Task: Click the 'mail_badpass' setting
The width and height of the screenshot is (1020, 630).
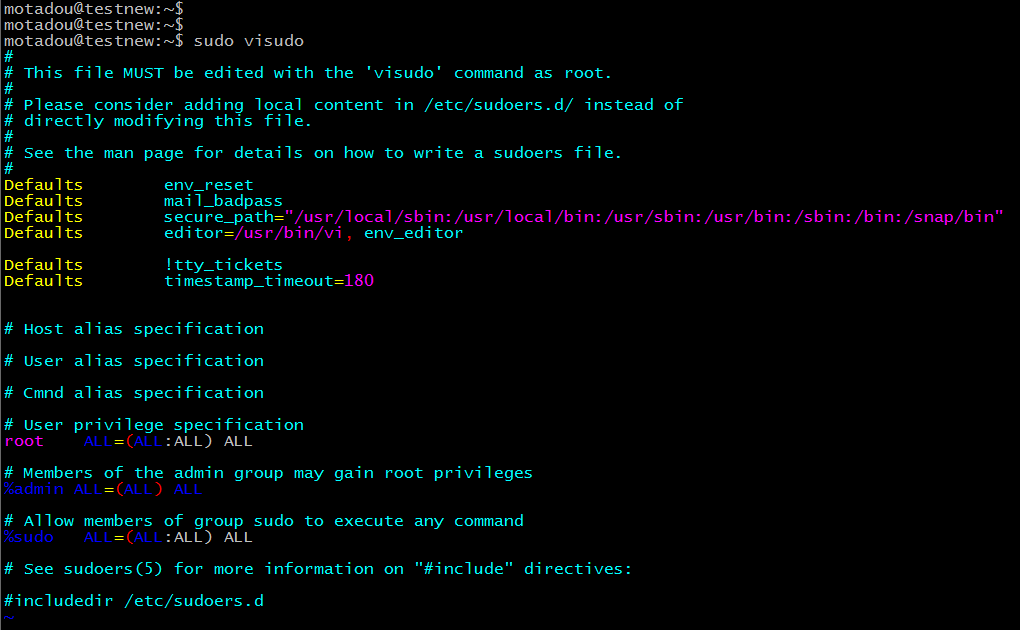Action: pos(223,201)
